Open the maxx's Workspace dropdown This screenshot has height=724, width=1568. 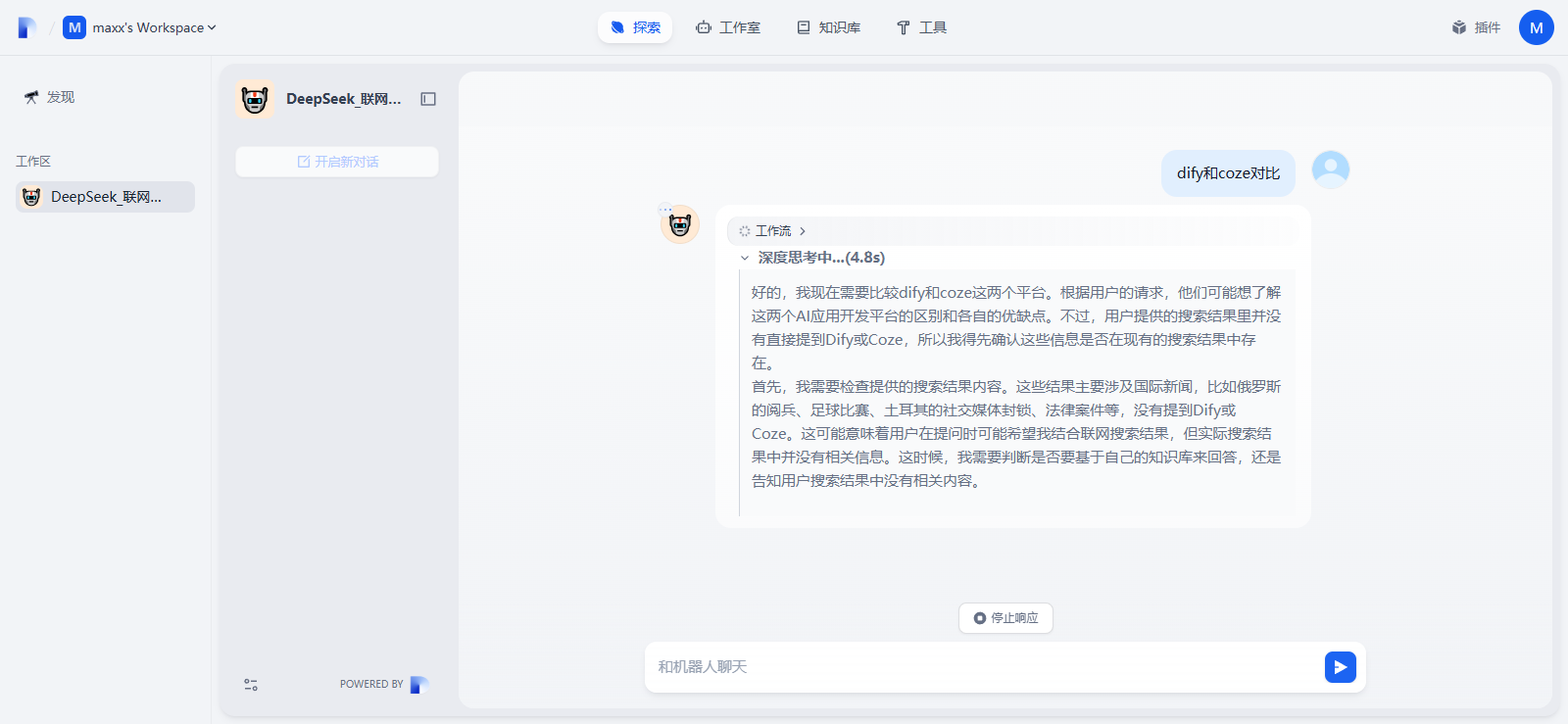[x=154, y=27]
